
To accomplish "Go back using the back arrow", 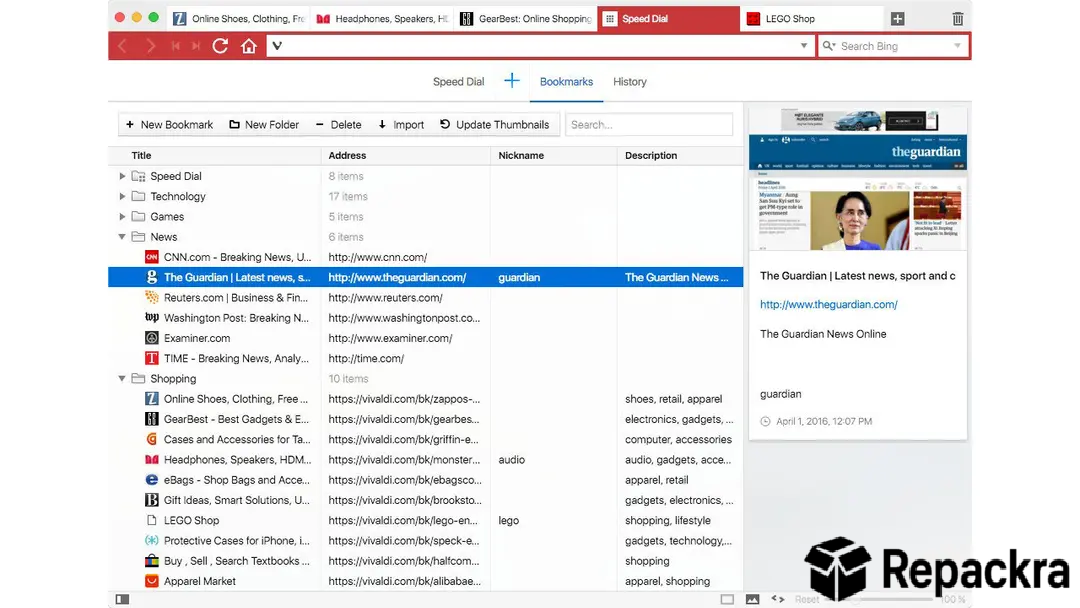I will 123,46.
